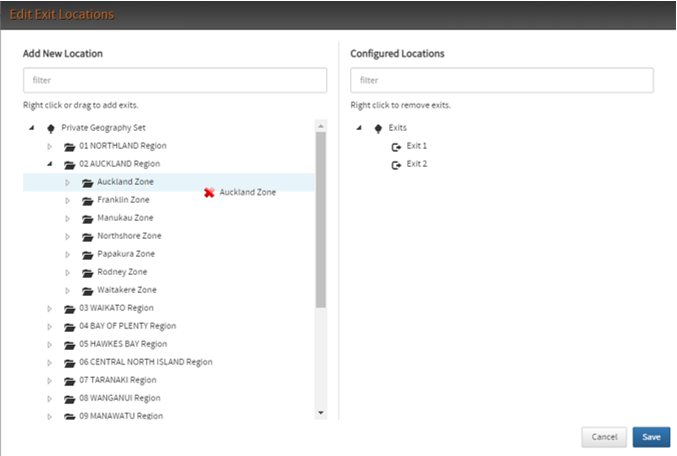This screenshot has height=456, width=677.
Task: Expand the Papakura Zone node
Action: point(67,254)
